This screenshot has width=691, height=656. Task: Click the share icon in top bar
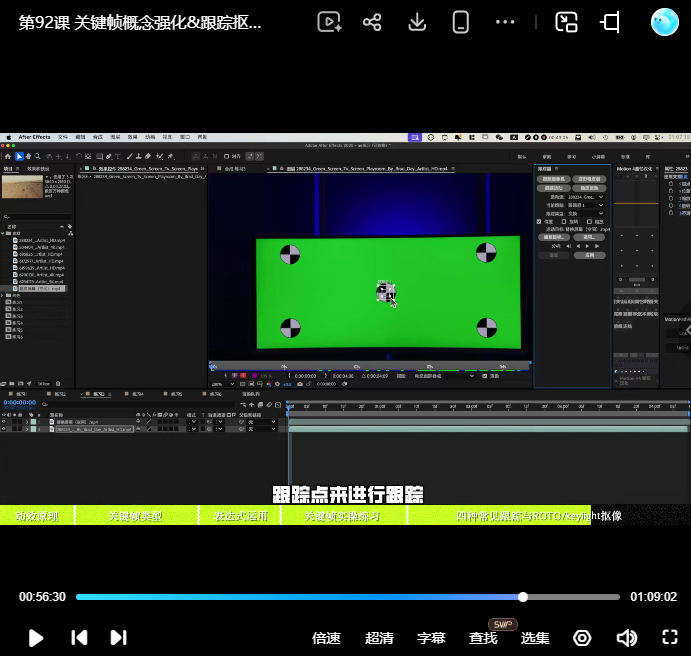(x=372, y=22)
